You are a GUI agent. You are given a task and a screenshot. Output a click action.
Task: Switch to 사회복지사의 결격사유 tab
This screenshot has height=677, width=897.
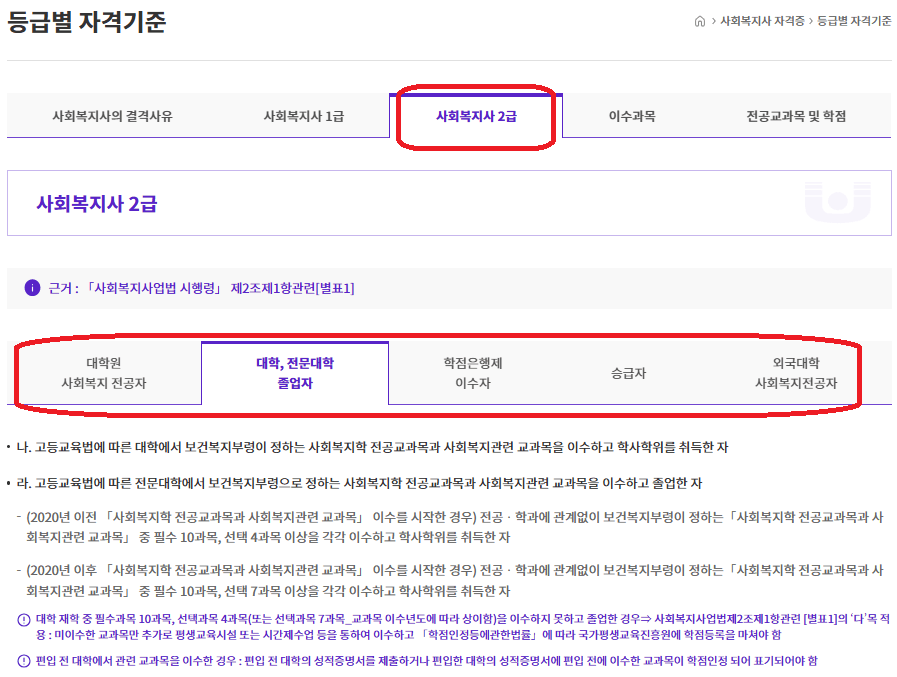click(x=112, y=116)
